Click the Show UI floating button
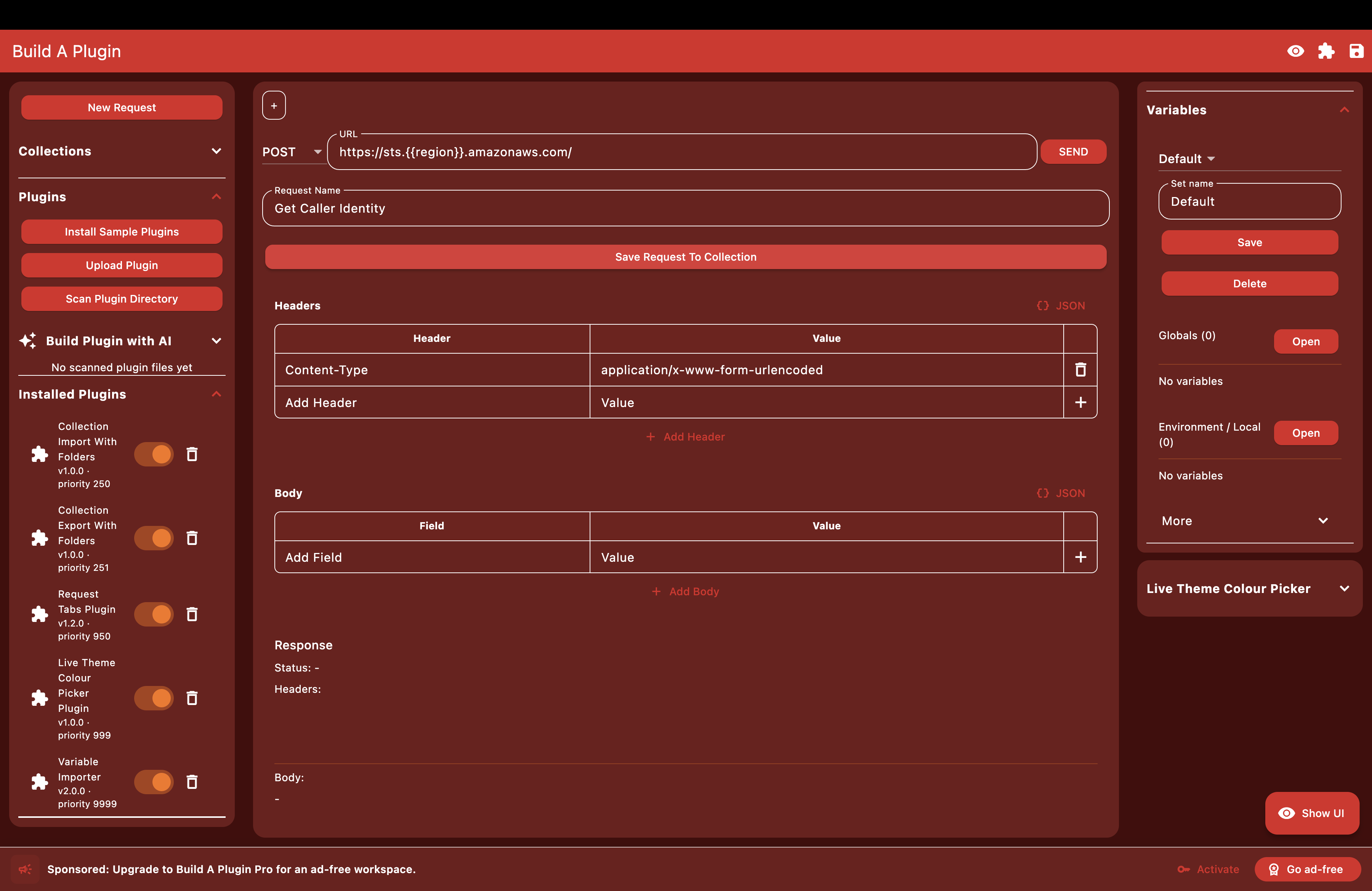This screenshot has height=891, width=1372. point(1312,812)
